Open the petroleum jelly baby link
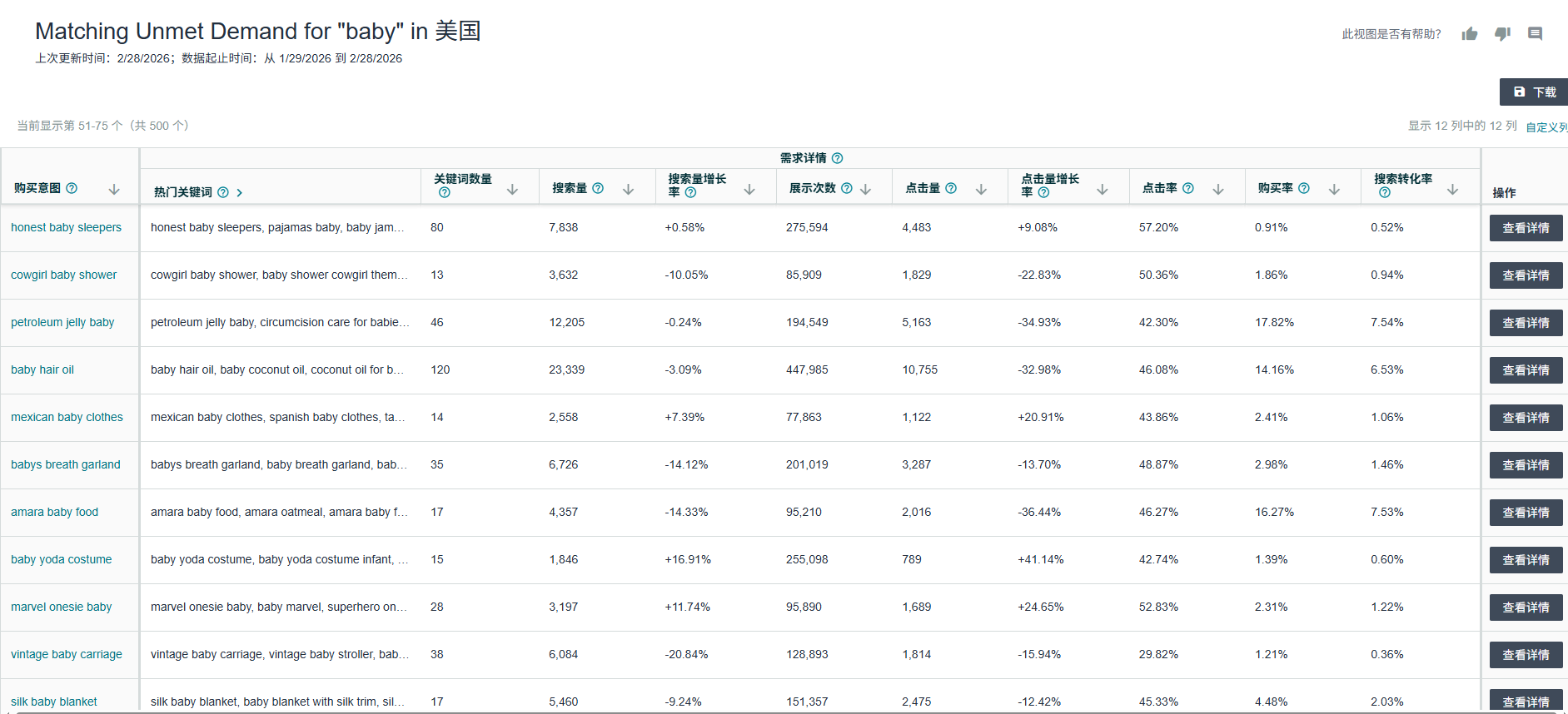The image size is (1568, 714). pyautogui.click(x=62, y=322)
